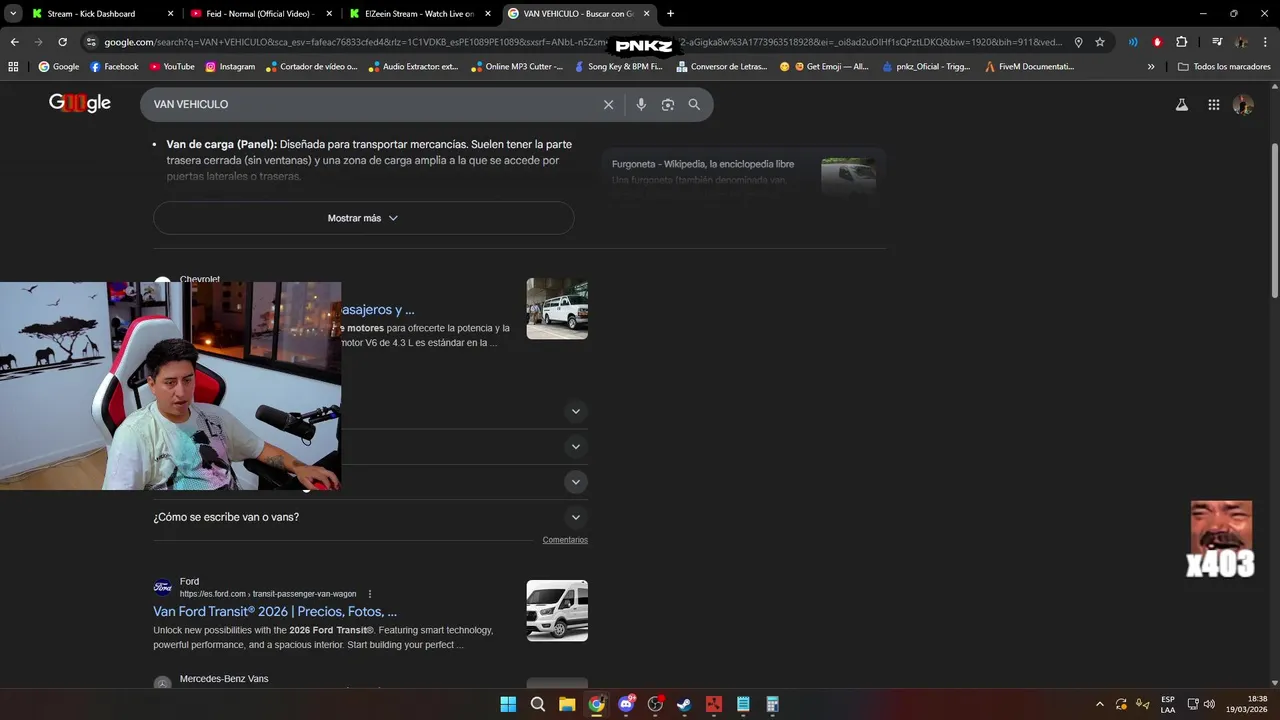The height and width of the screenshot is (720, 1280).
Task: Open three-dot options for the Ford result
Action: point(370,594)
